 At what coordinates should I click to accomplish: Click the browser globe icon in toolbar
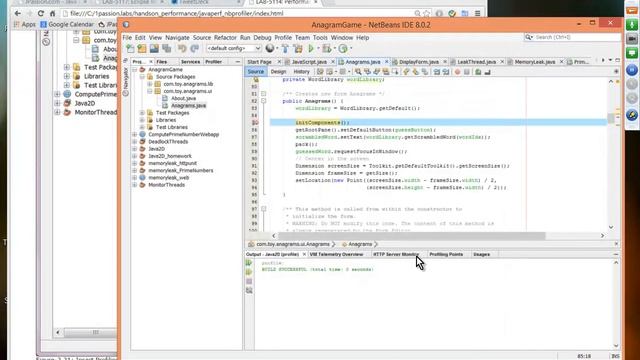tap(270, 49)
